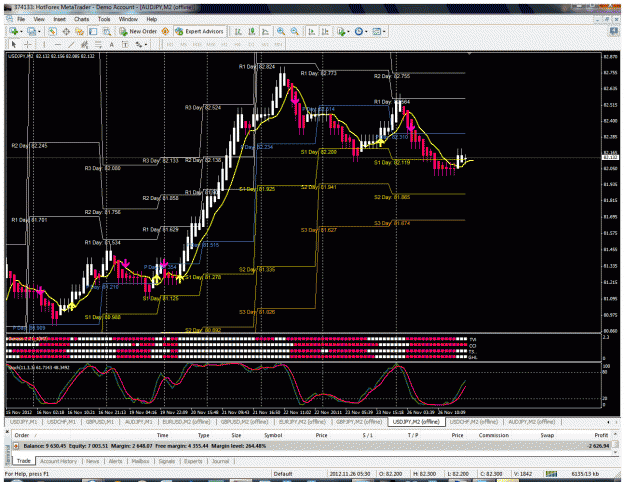Toggle Auto Scroll chart icon
Screen dimensions: 625x482
(x=312, y=31)
